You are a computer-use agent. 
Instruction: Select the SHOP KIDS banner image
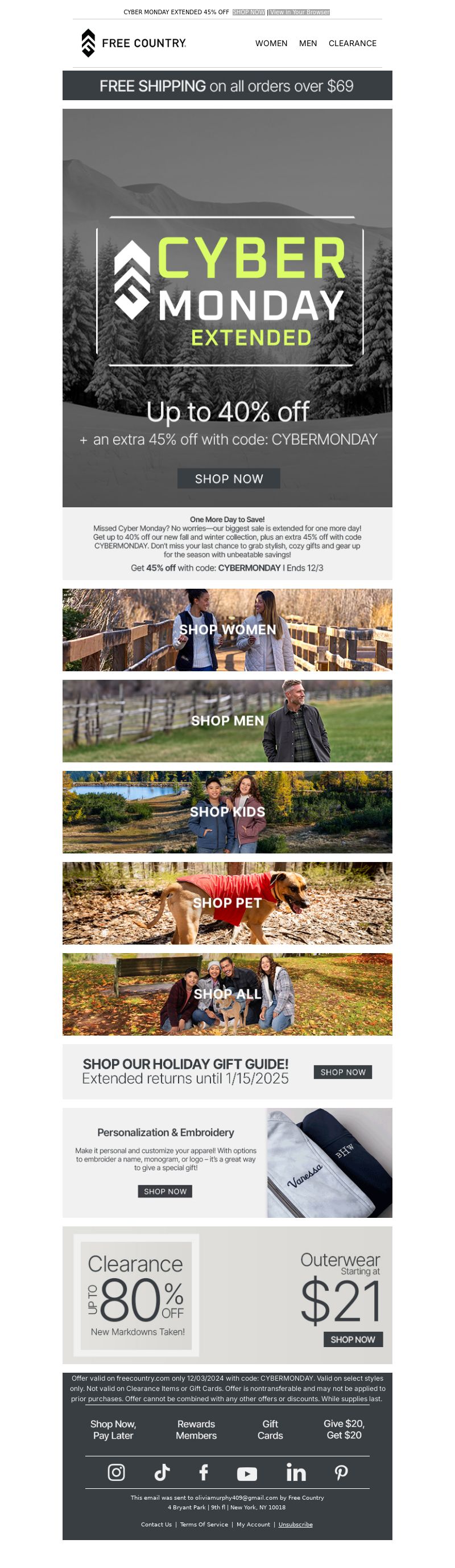point(227,811)
